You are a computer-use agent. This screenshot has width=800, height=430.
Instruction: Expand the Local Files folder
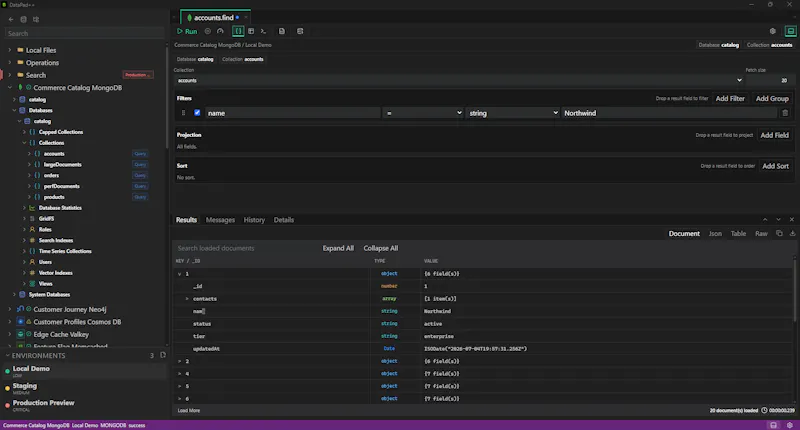point(9,50)
